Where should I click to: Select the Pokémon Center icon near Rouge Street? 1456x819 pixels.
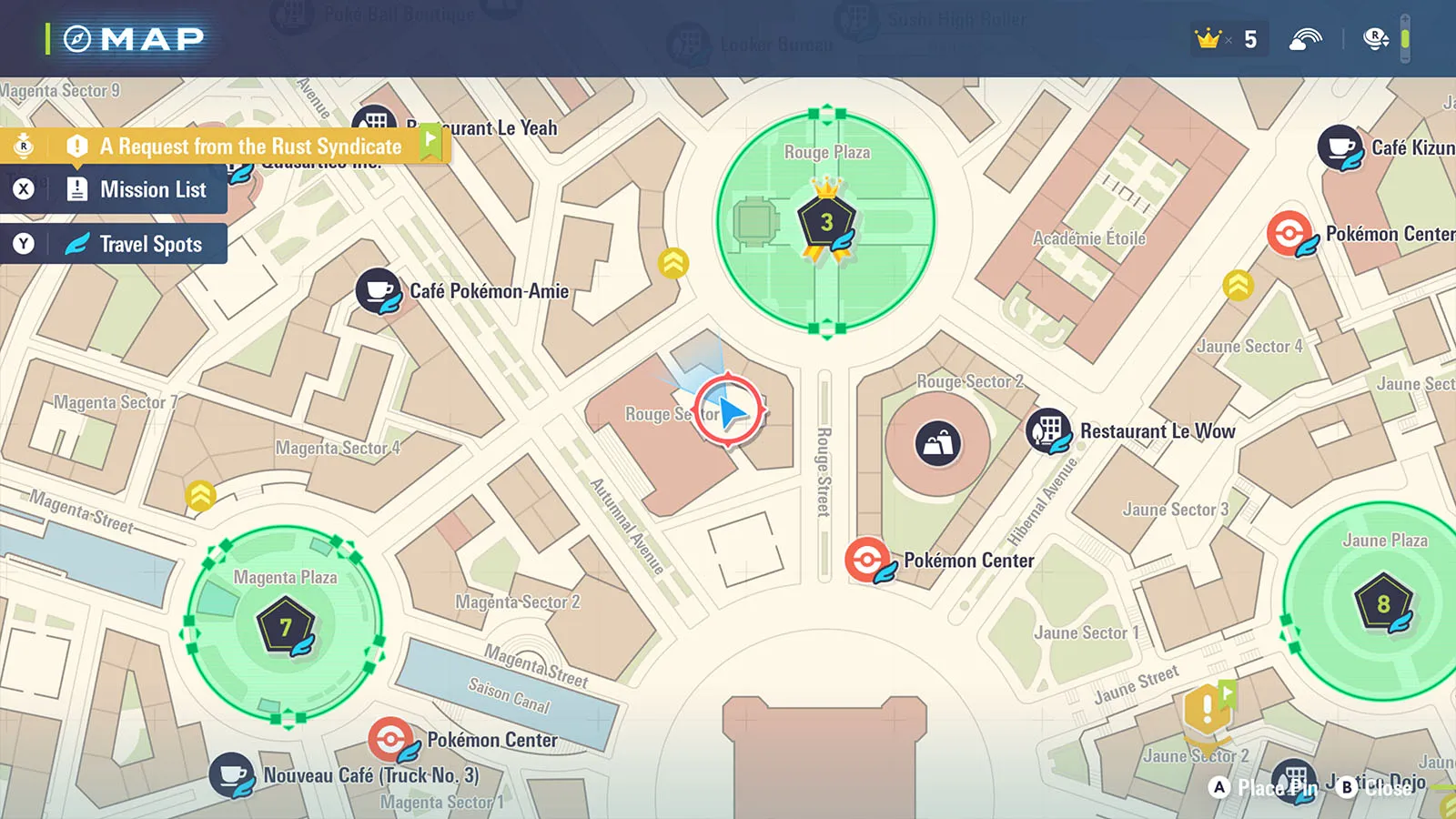click(867, 560)
